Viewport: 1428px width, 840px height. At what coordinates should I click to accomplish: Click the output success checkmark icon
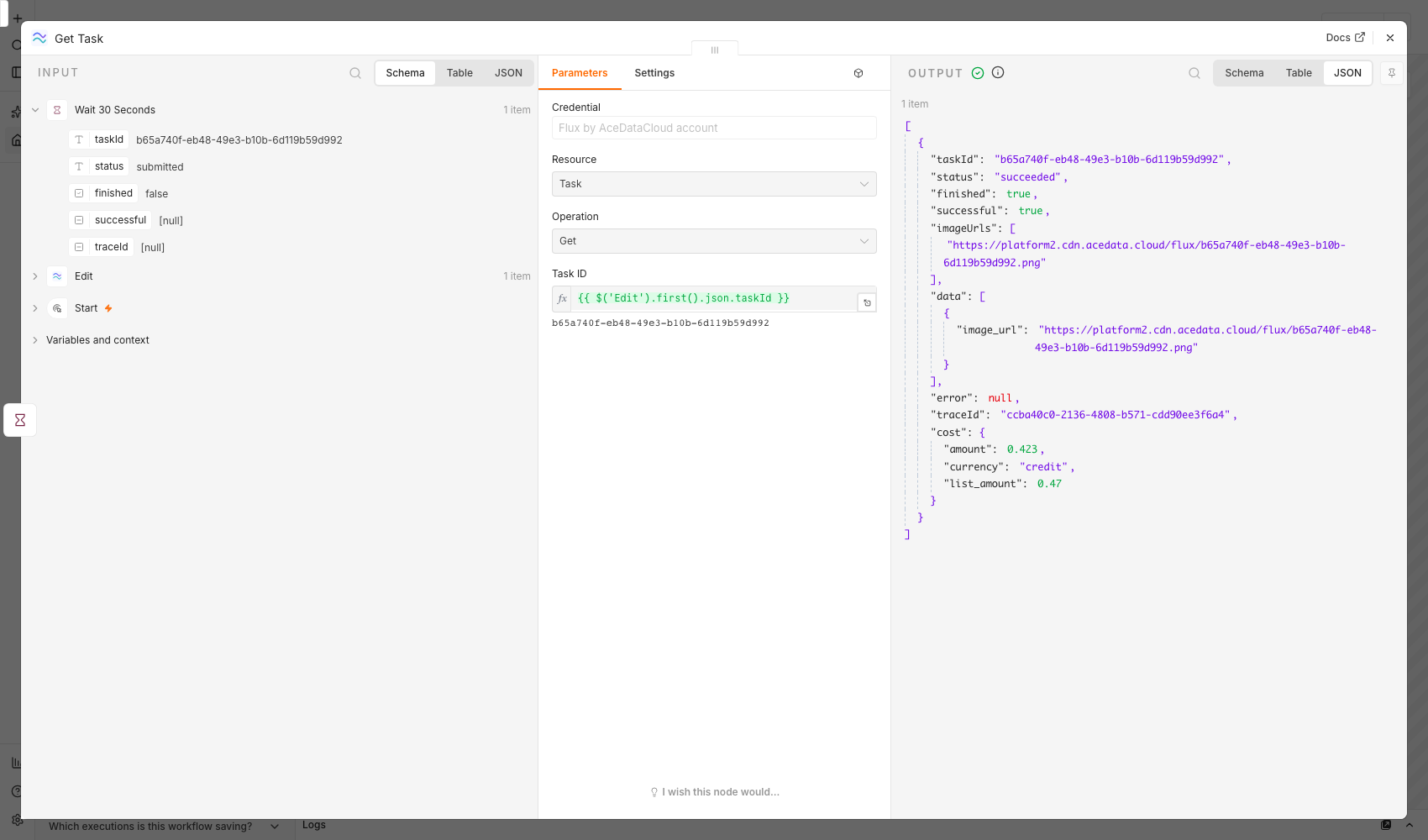coord(978,73)
